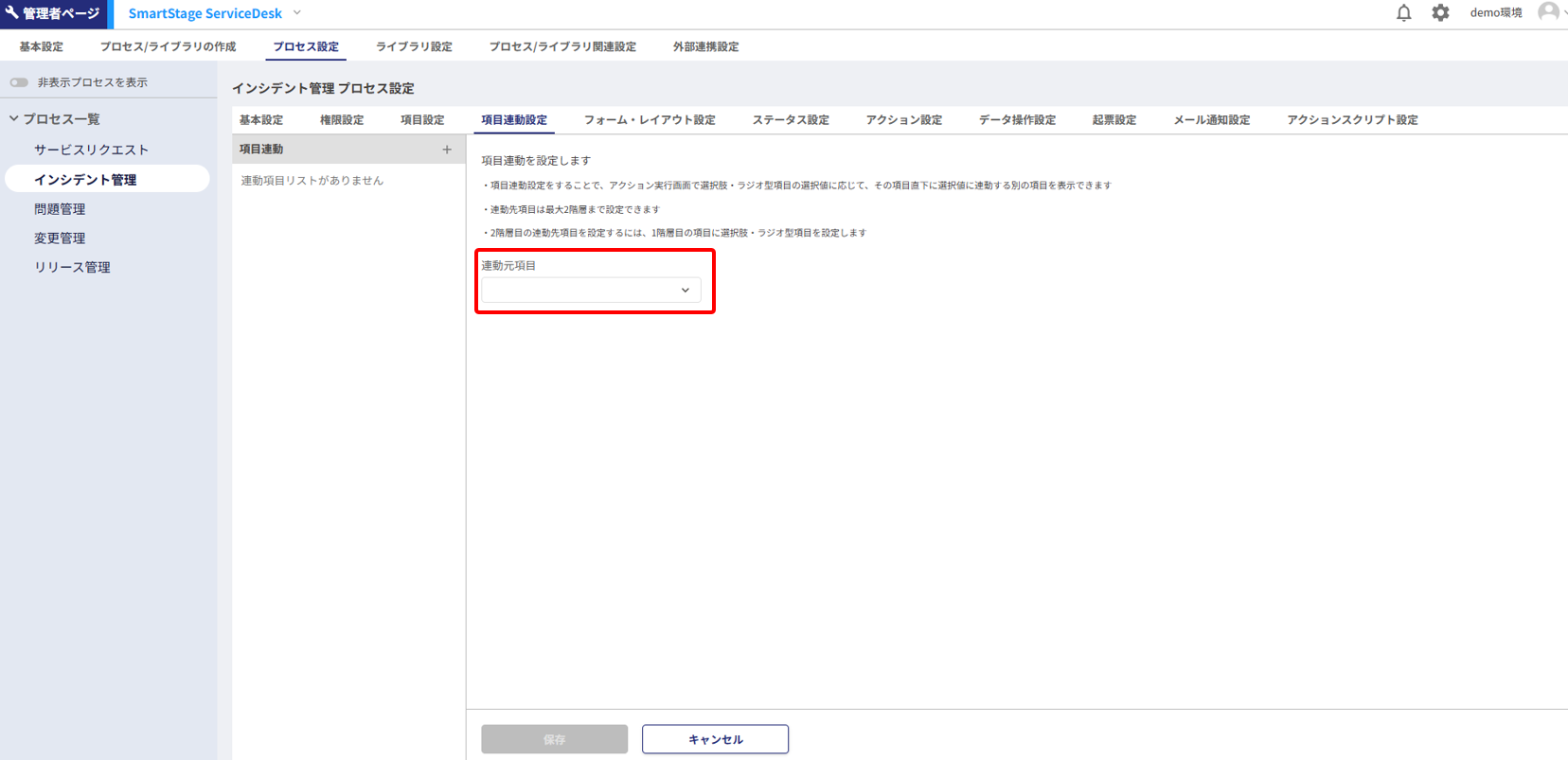Viewport: 1568px width, 760px height.
Task: Open settings via the gear icon
Action: 1440,13
